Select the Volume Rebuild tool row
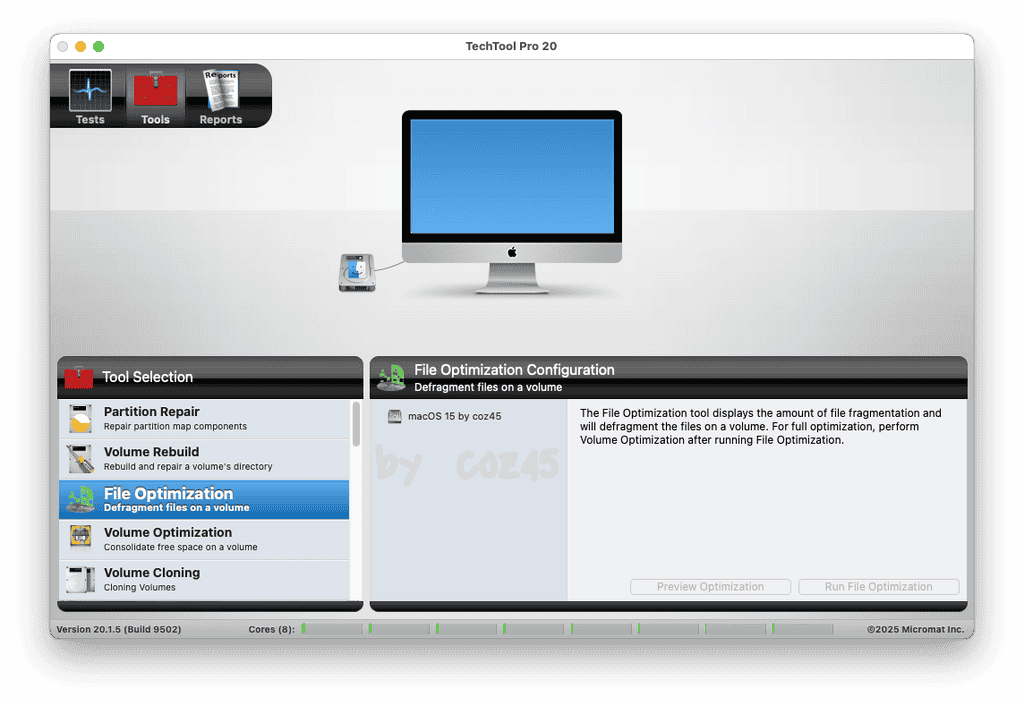 point(204,459)
